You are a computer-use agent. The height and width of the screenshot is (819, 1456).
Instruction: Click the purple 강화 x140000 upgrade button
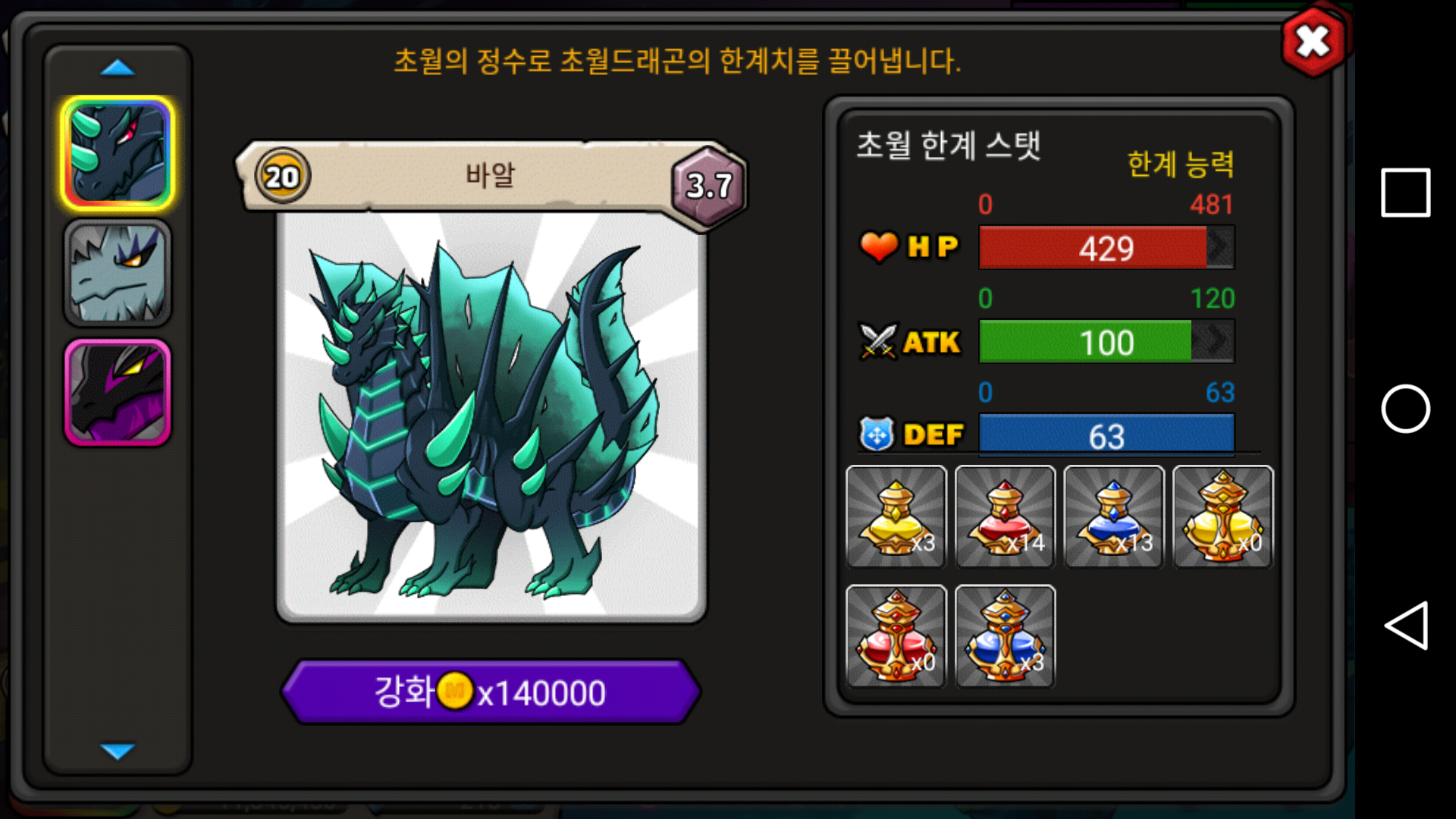[x=491, y=692]
